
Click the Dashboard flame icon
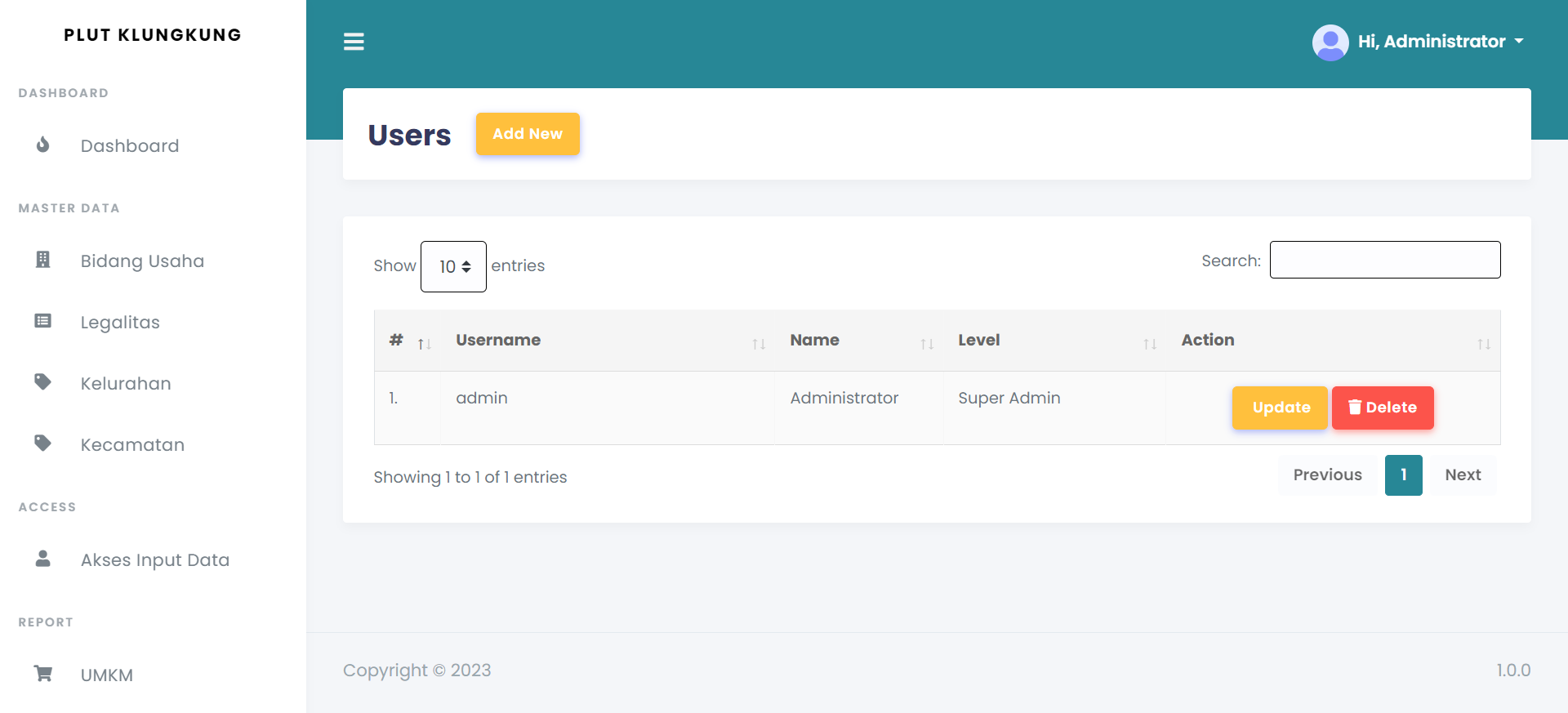tap(43, 145)
